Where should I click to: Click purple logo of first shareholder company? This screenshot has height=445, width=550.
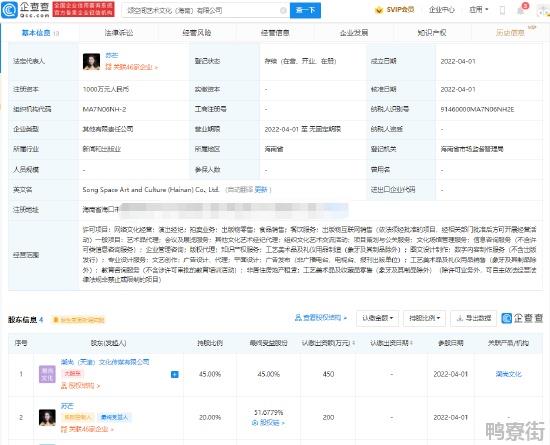pos(47,374)
